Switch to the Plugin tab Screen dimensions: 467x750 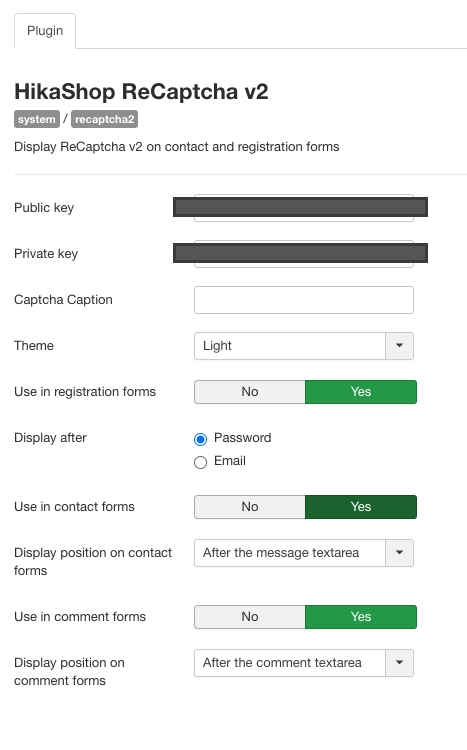[x=45, y=31]
